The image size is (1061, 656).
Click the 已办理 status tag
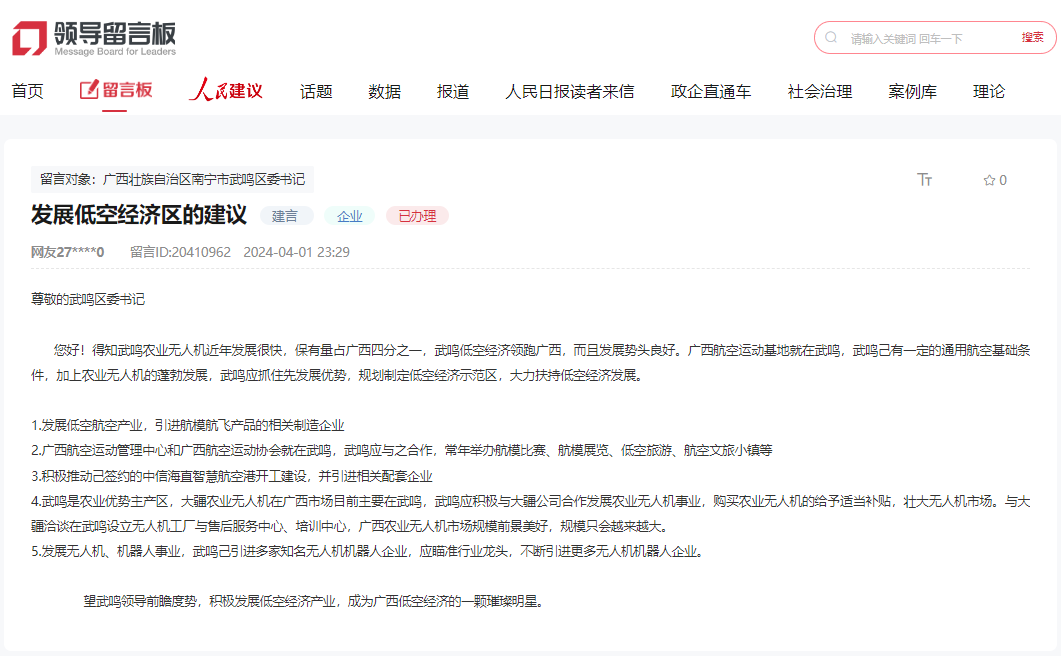(416, 215)
